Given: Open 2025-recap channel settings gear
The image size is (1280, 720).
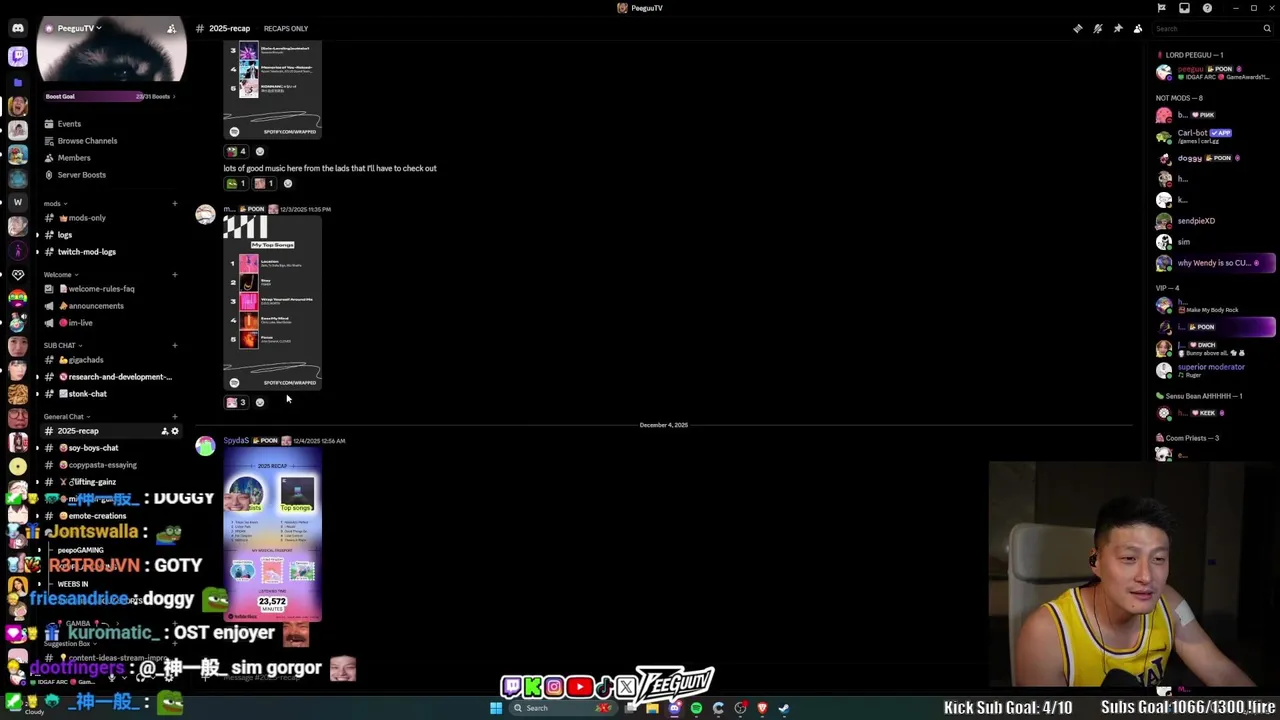Looking at the screenshot, I should click(175, 431).
